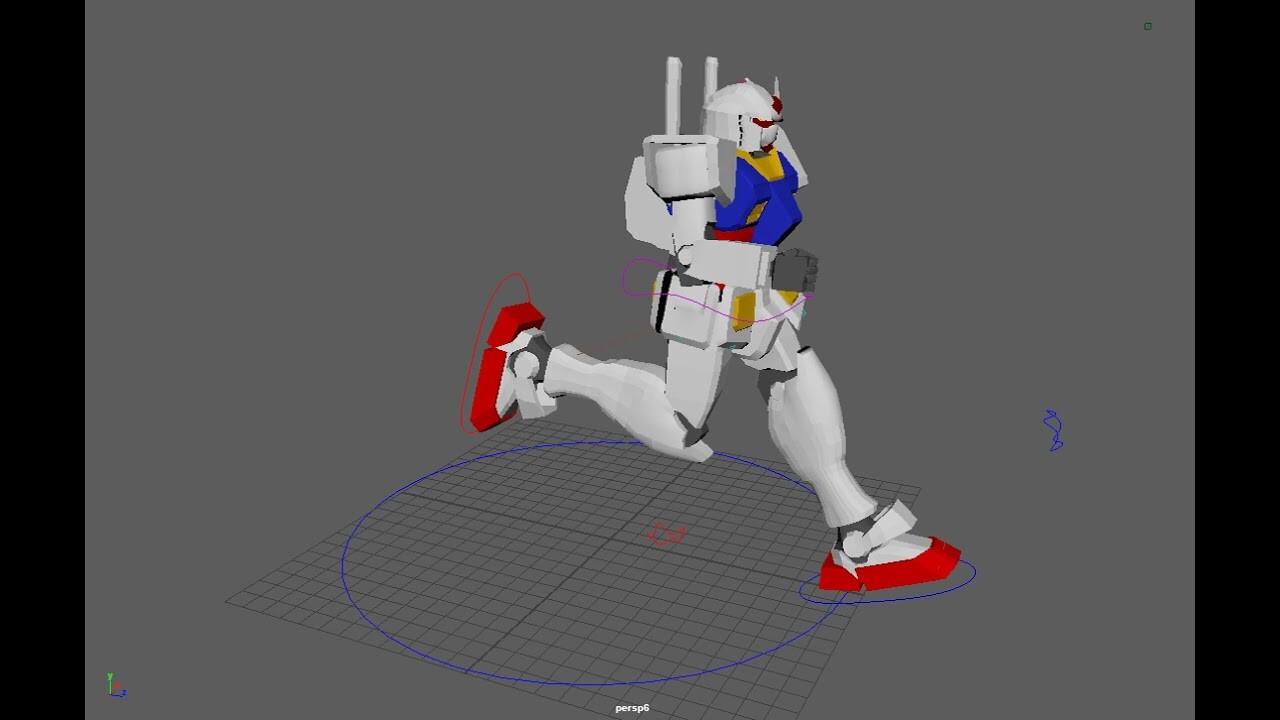This screenshot has height=720, width=1280.
Task: Select the blue squiggle control at the right edge
Action: [x=1055, y=430]
